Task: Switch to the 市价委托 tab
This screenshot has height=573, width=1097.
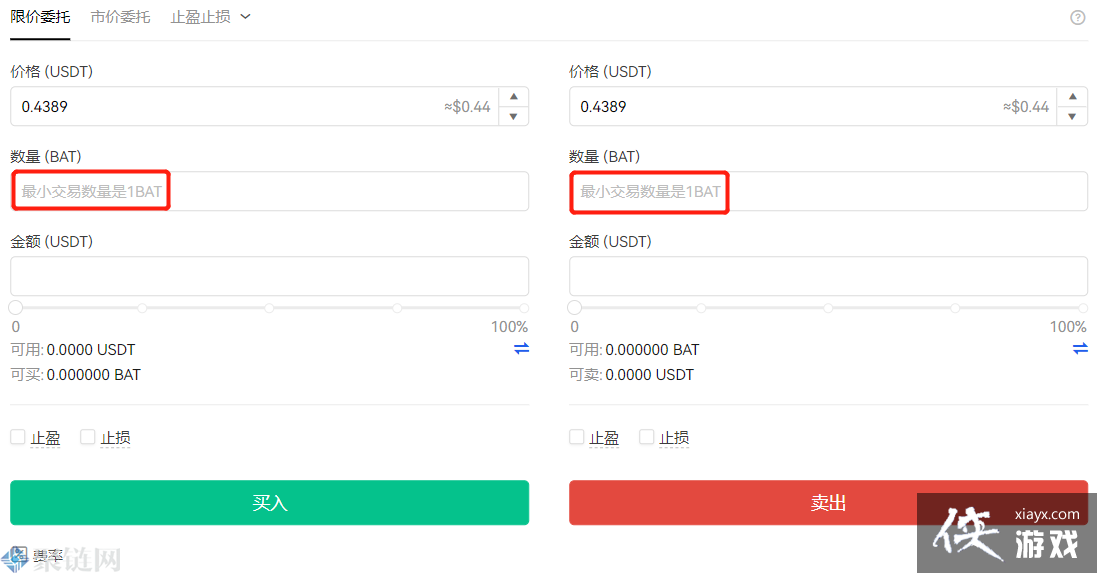Action: pyautogui.click(x=120, y=17)
